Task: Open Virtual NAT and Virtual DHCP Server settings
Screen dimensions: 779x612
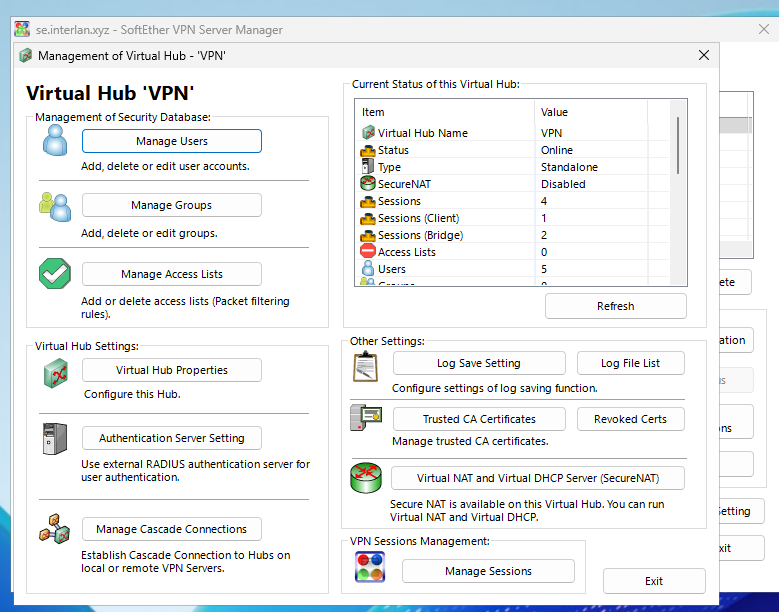Action: pos(538,478)
